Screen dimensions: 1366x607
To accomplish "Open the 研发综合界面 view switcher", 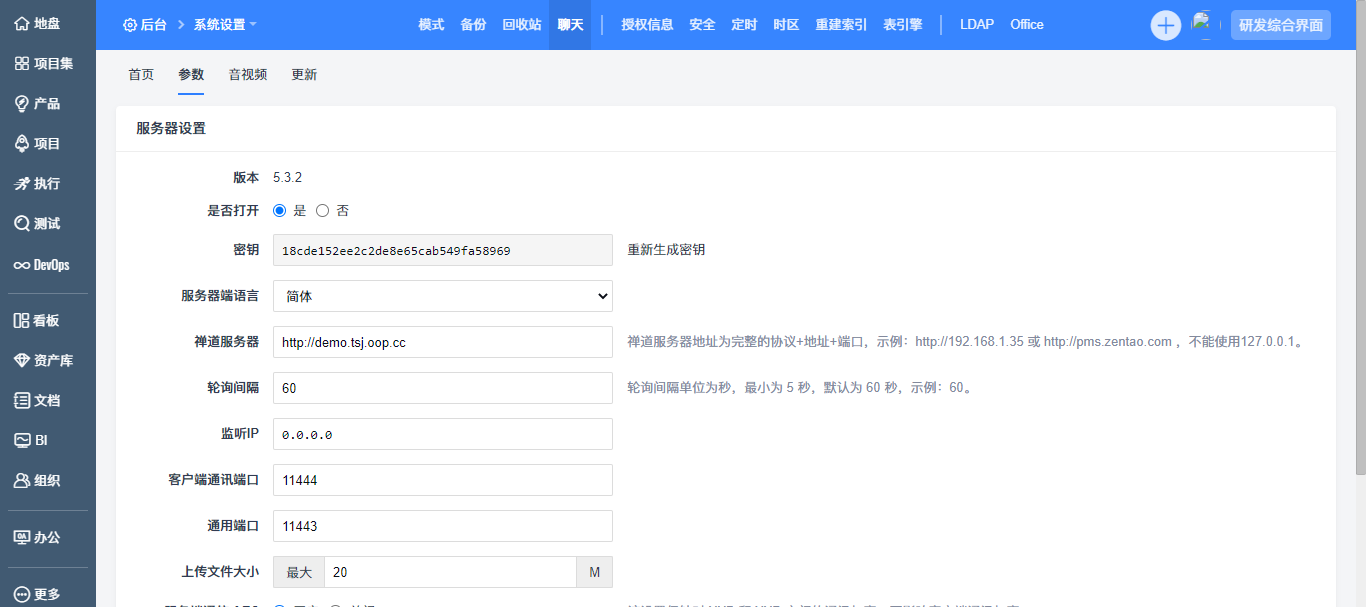I will pos(1280,25).
